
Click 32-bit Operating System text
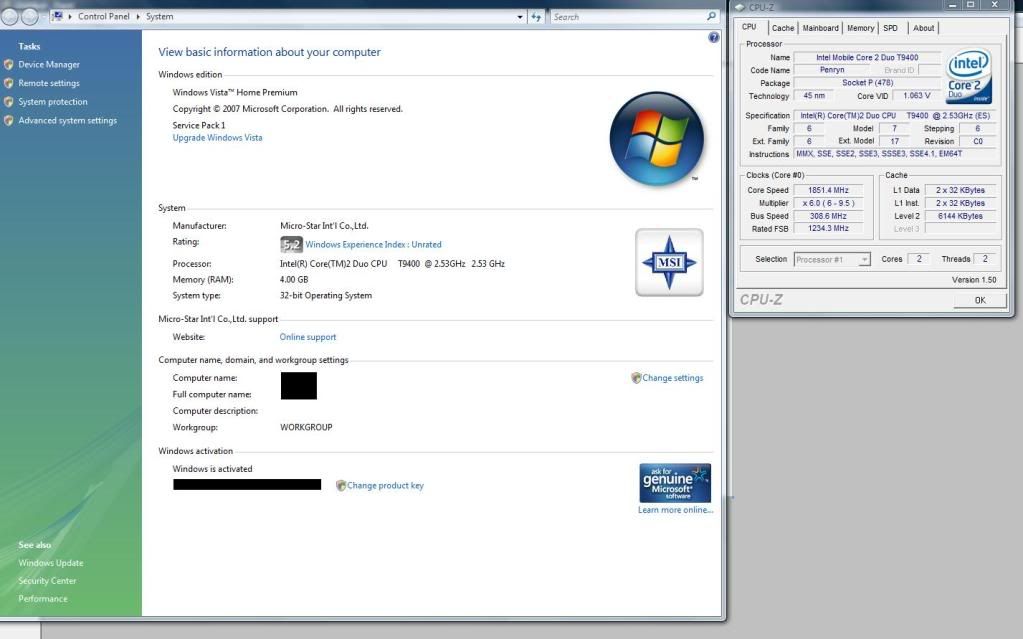pyautogui.click(x=326, y=296)
